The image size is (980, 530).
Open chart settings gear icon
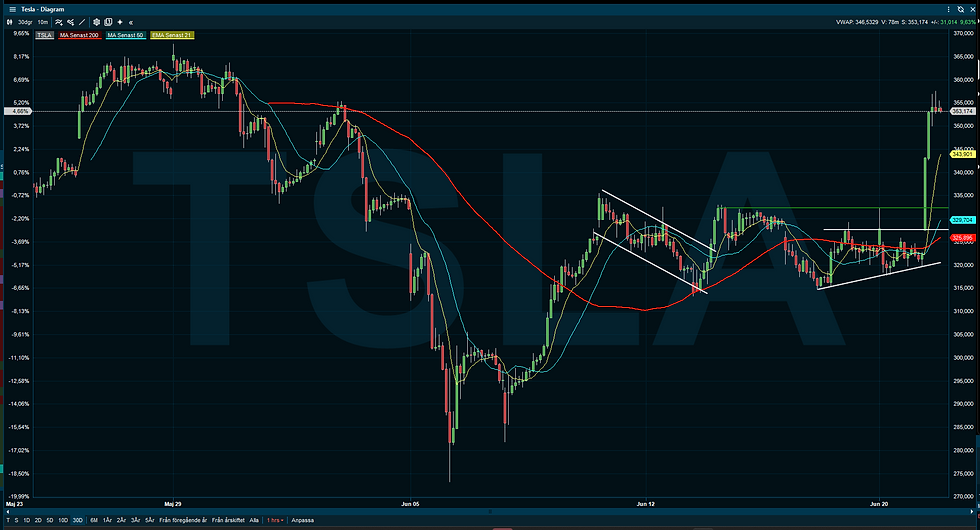point(96,22)
